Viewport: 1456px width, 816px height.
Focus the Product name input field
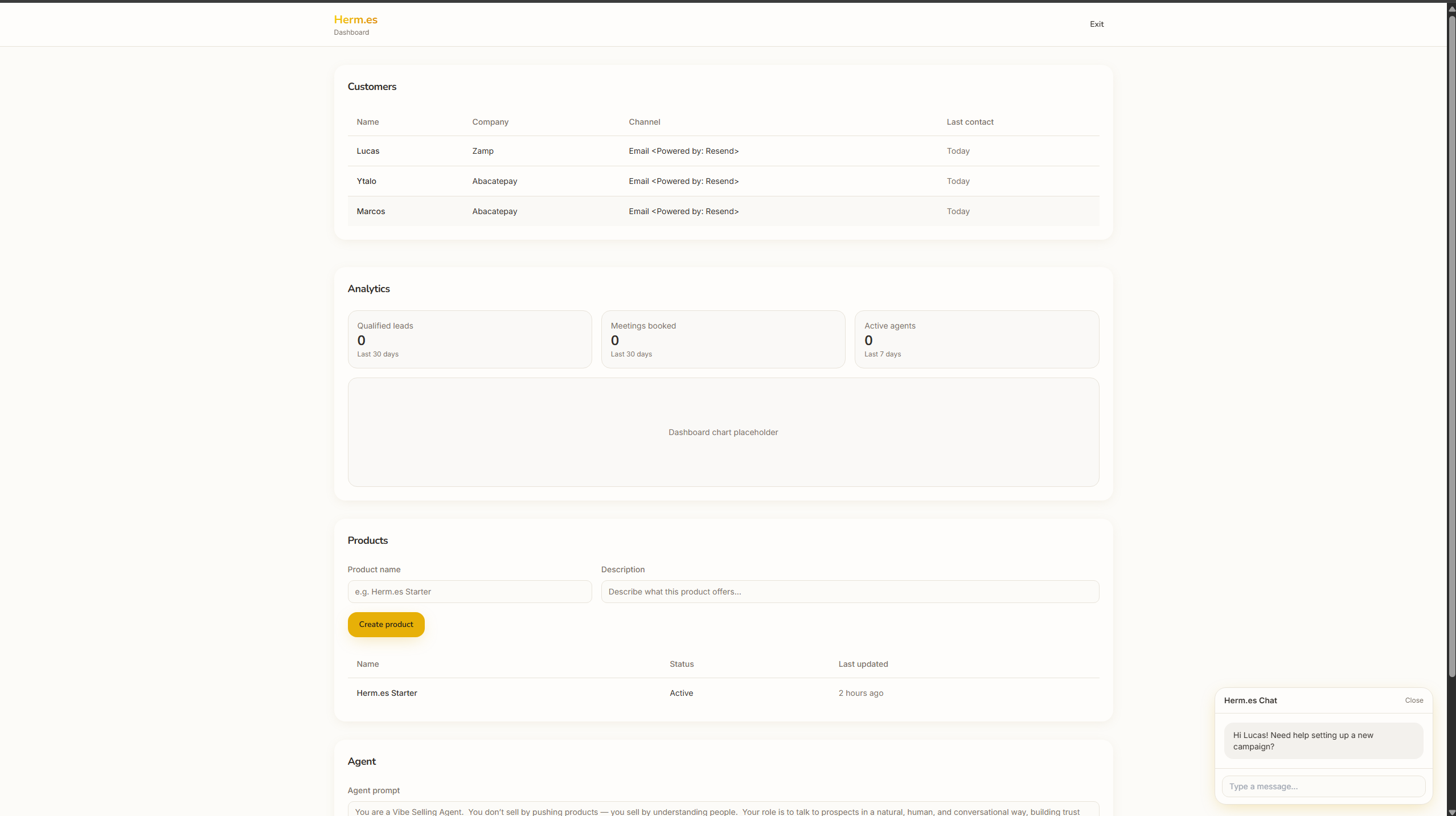tap(469, 592)
